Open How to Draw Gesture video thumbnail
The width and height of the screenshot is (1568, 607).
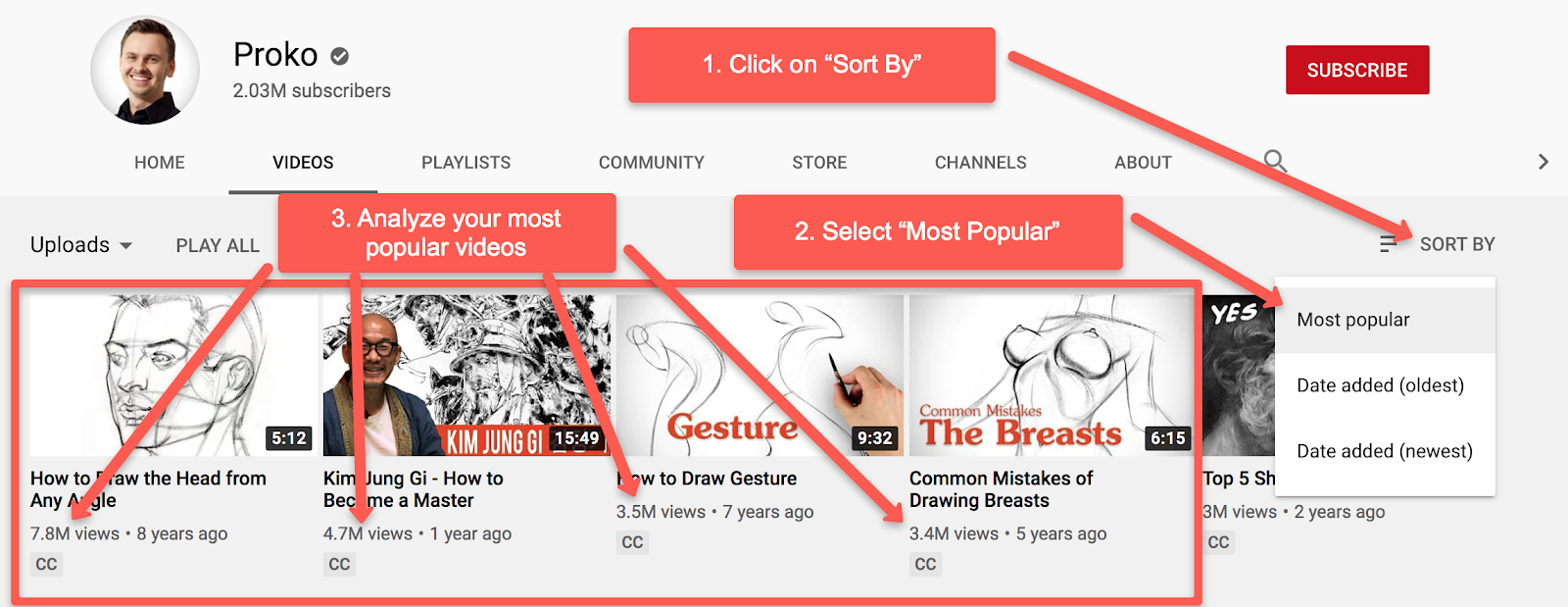tap(759, 376)
